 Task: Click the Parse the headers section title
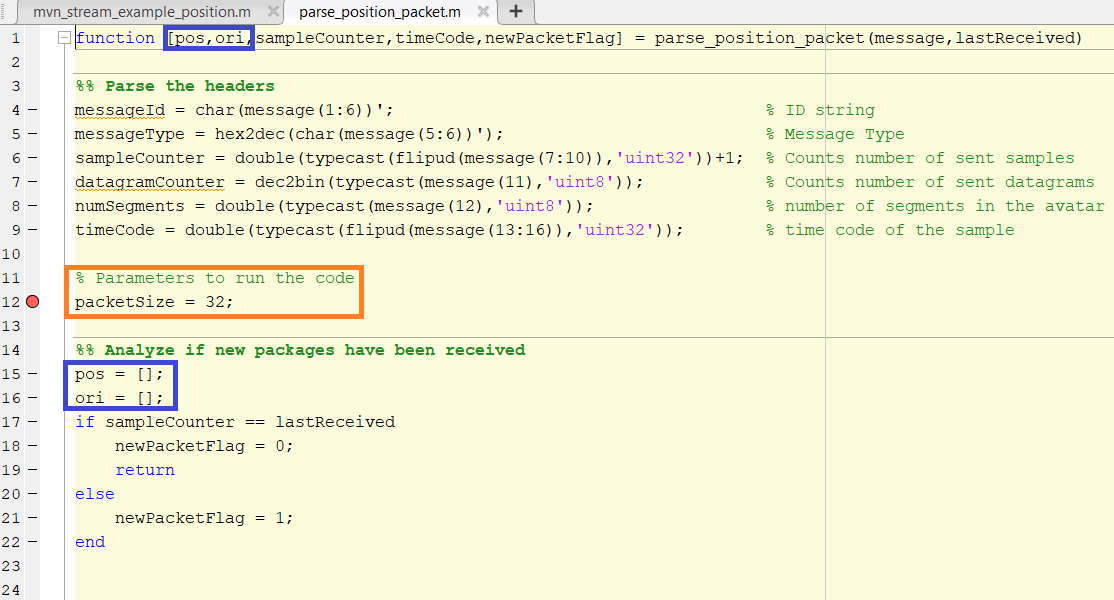point(190,86)
